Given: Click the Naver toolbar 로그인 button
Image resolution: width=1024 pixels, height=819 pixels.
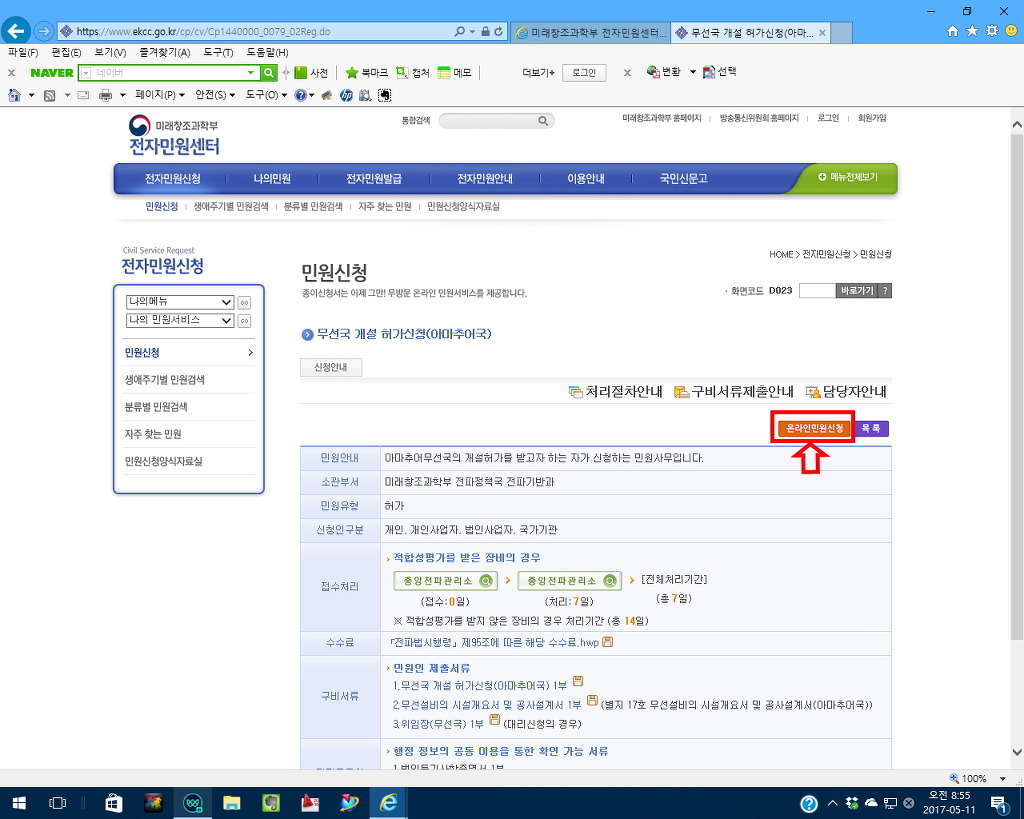Looking at the screenshot, I should coord(583,72).
